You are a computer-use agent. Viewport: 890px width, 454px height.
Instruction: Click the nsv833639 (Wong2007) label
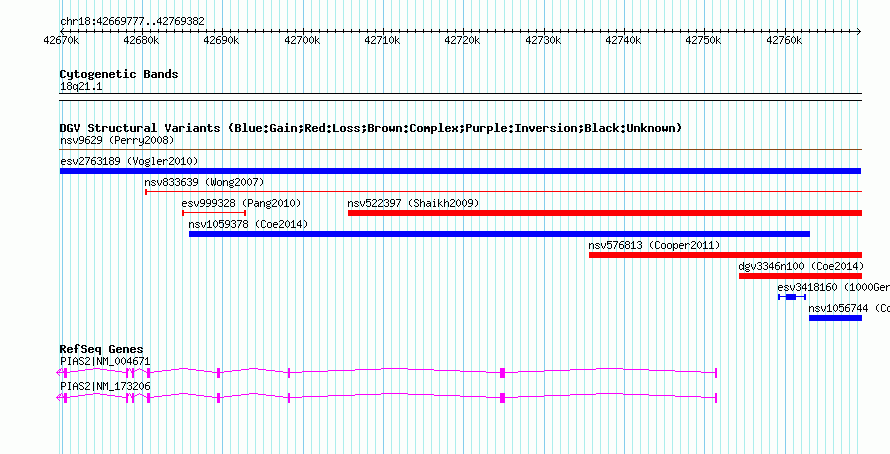coord(204,182)
